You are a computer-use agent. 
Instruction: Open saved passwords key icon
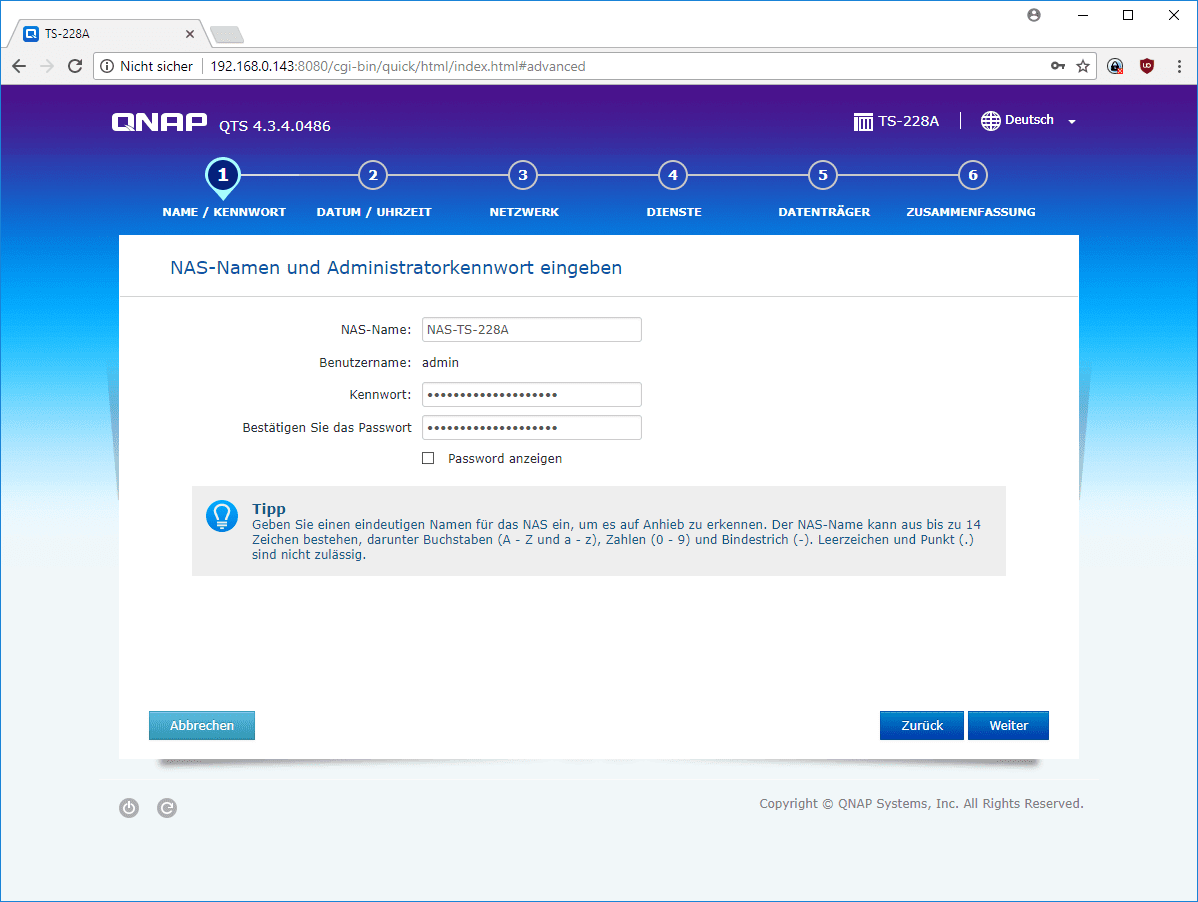pyautogui.click(x=1057, y=66)
